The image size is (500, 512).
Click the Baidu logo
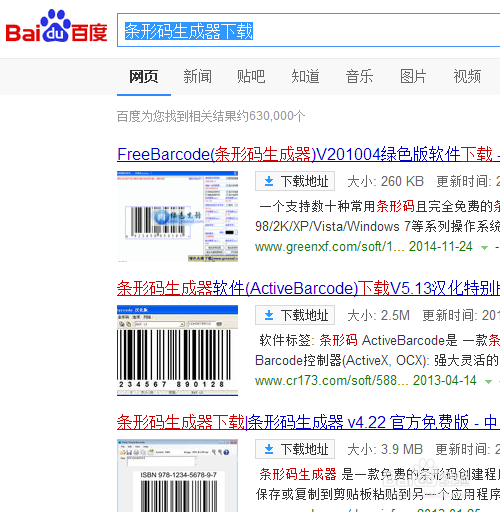click(x=56, y=27)
